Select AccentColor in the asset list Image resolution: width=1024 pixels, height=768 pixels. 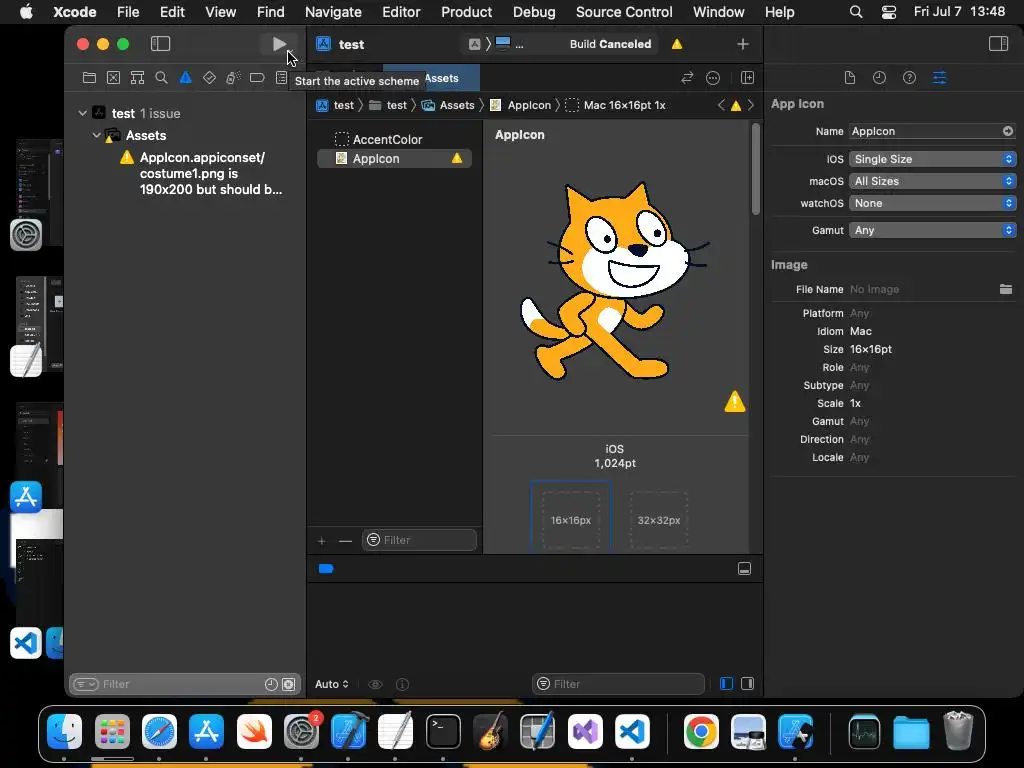pyautogui.click(x=388, y=139)
